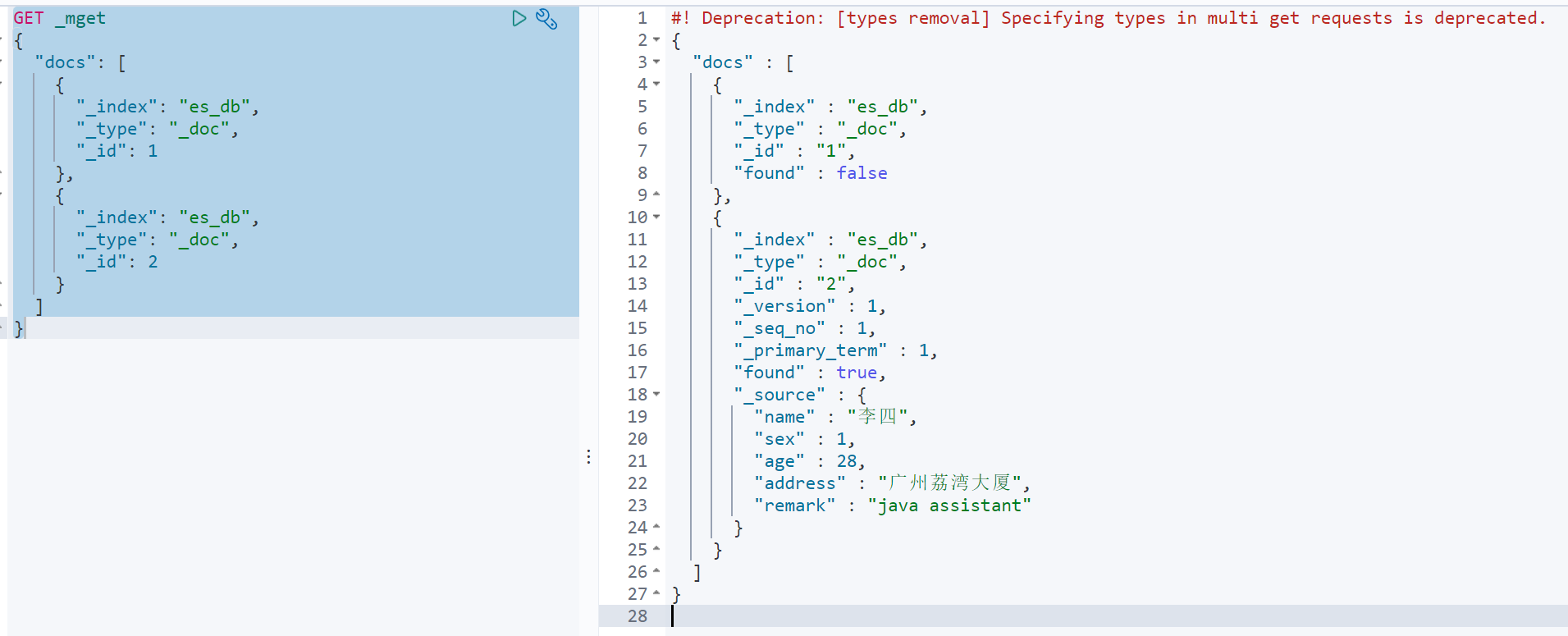This screenshot has width=1568, height=636.
Task: Place cursor on empty response line 28
Action: (1119, 616)
